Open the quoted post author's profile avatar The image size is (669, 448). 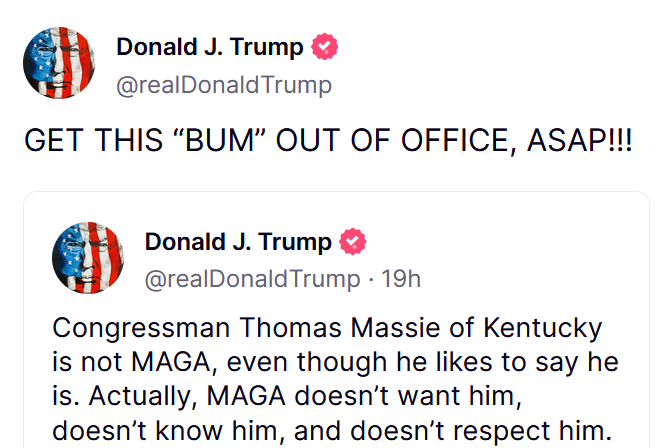88,258
